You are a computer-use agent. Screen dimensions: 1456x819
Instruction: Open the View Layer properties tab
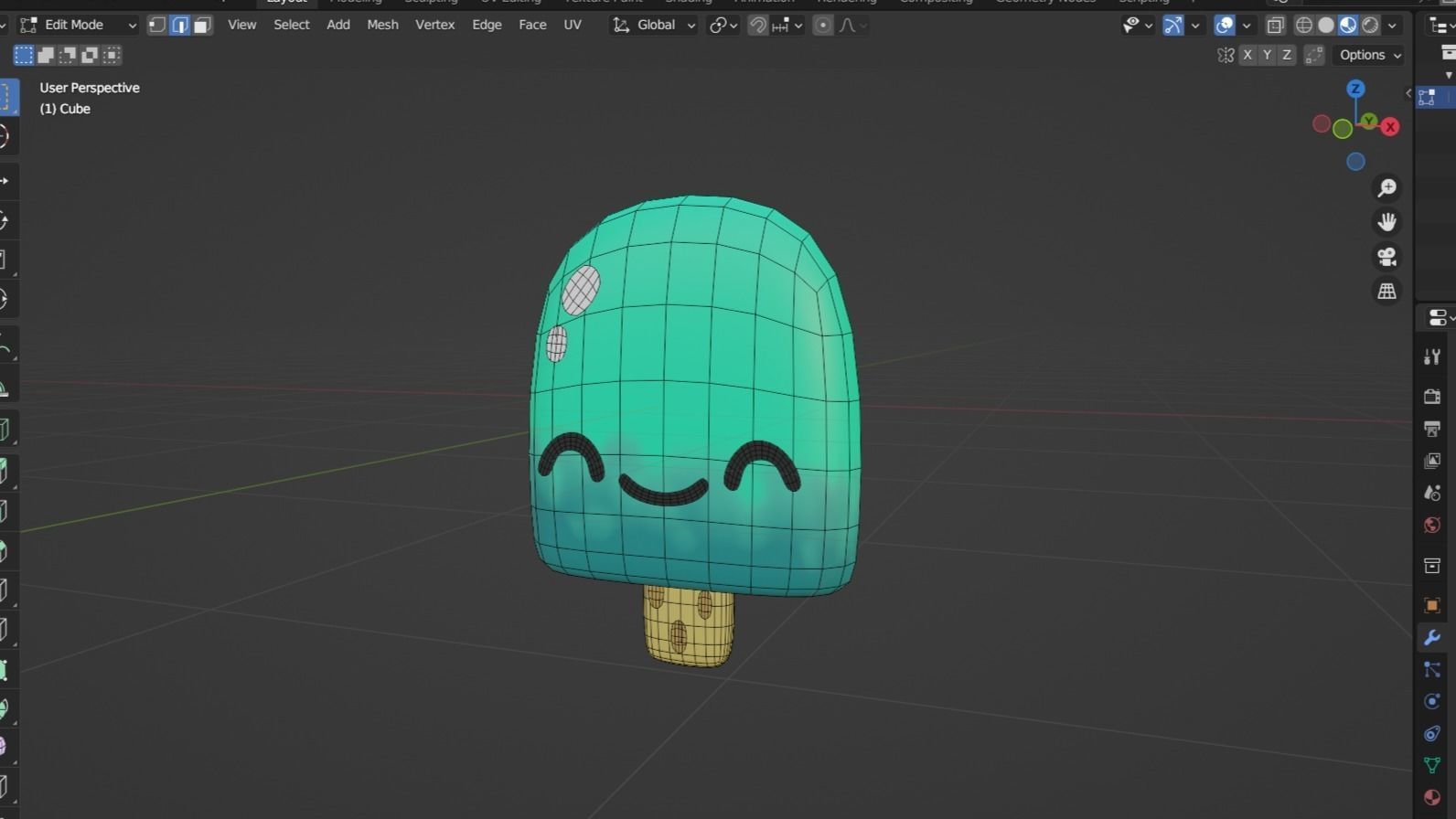pyautogui.click(x=1432, y=461)
